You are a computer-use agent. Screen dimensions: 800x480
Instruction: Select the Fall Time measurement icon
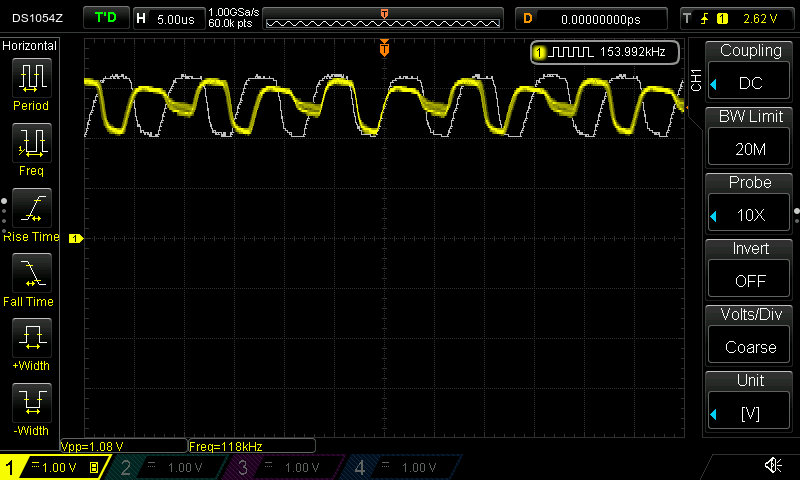(32, 272)
